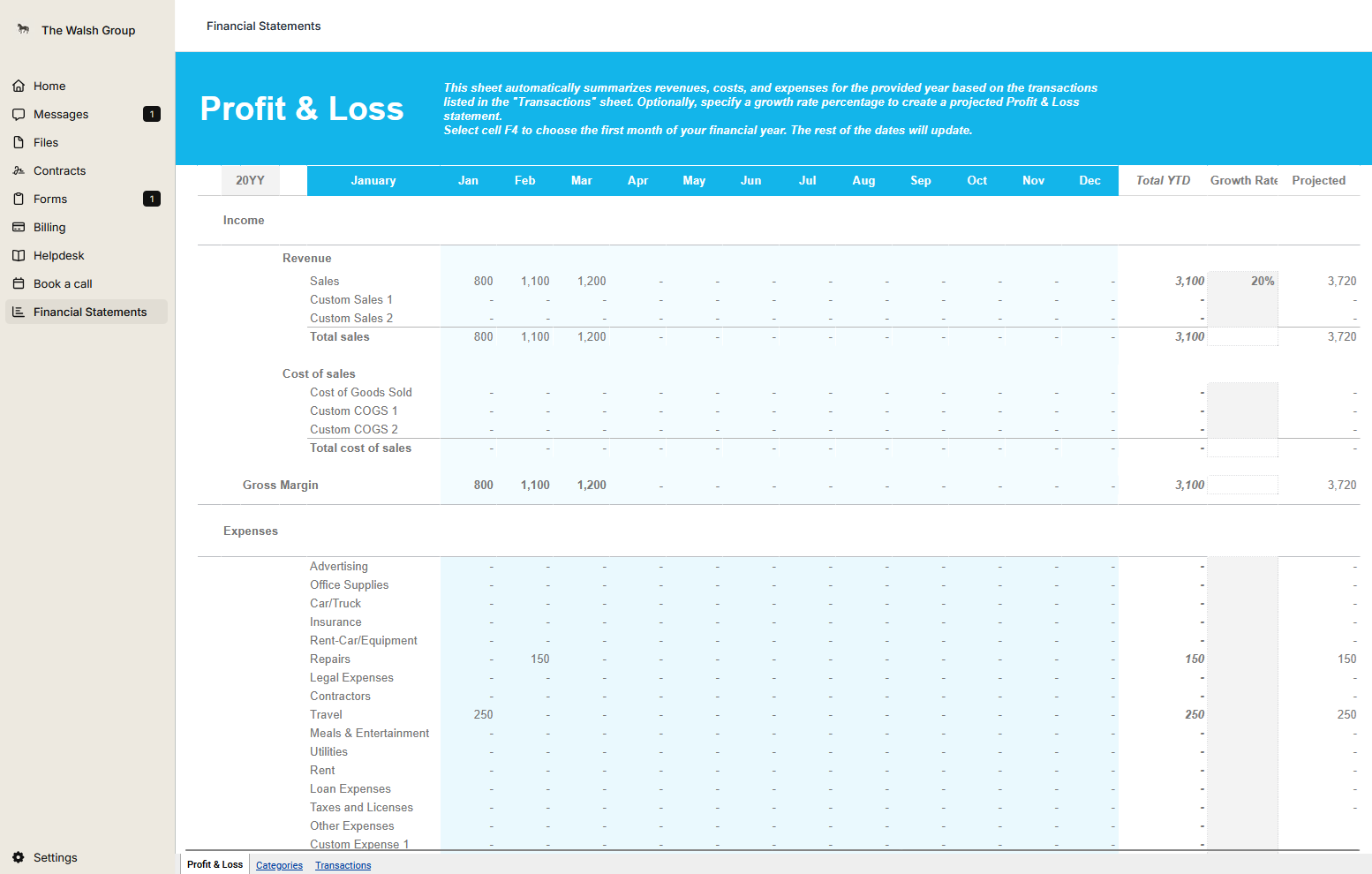Select Sales Total YTD value 3,100
1372x874 pixels.
click(1189, 281)
